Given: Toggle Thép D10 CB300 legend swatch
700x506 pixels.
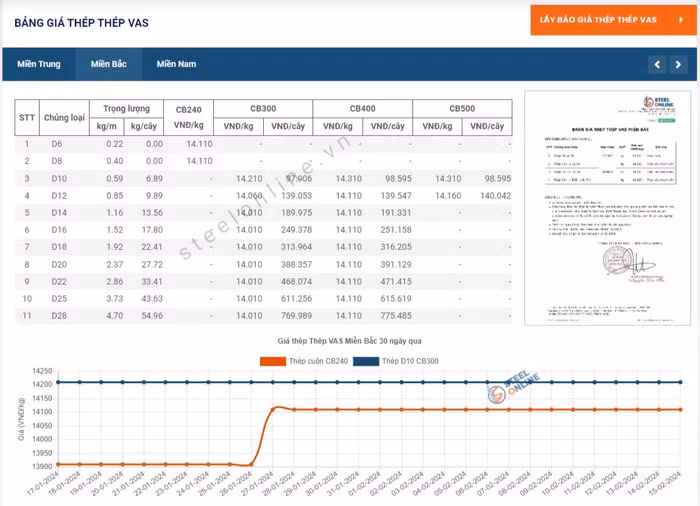Looking at the screenshot, I should tap(366, 361).
